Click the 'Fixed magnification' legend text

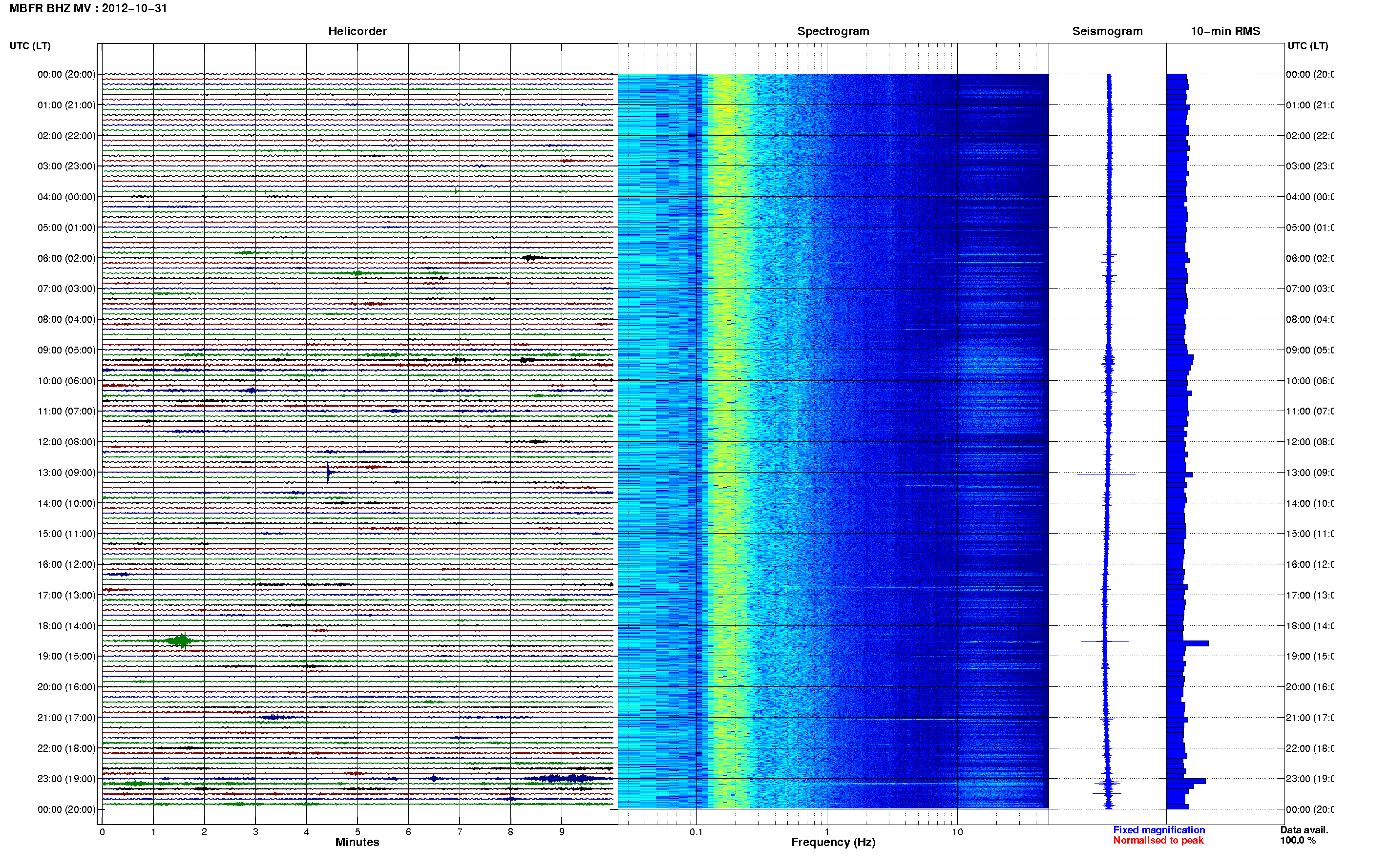tap(1159, 829)
